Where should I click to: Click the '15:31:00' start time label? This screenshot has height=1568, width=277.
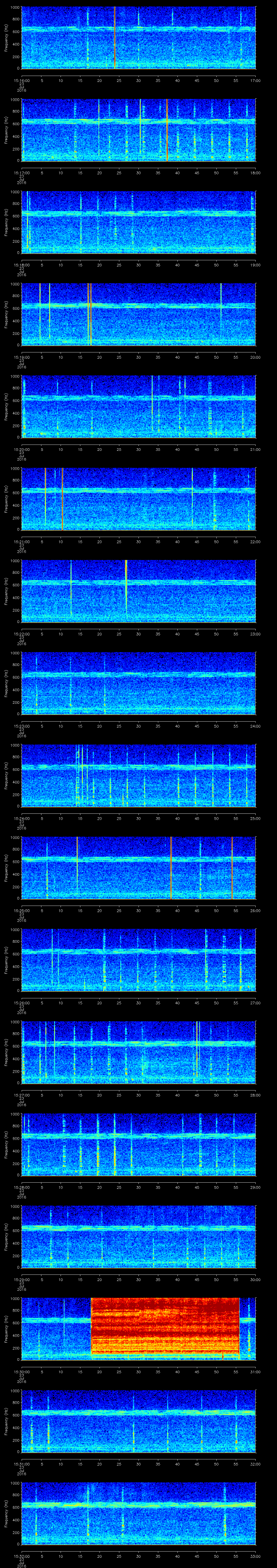coord(21,1463)
